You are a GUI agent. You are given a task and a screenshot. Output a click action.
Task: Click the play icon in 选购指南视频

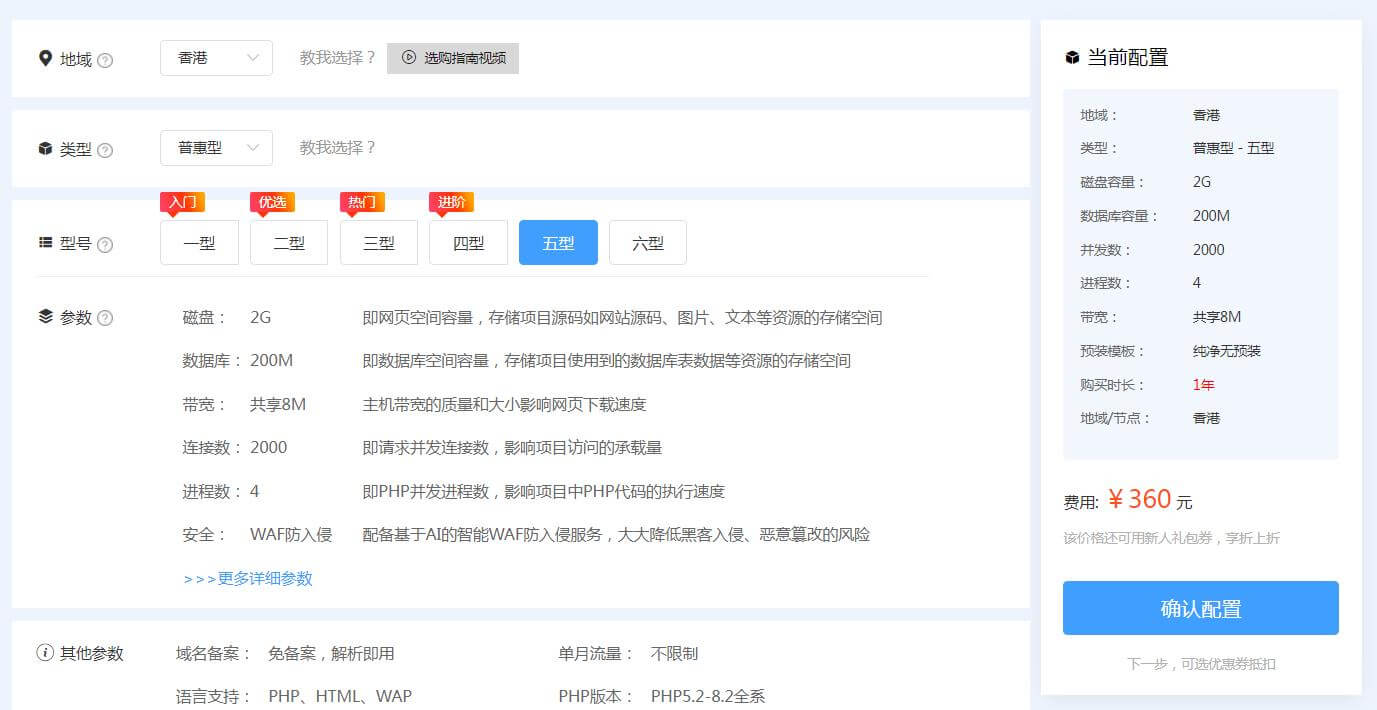[408, 58]
